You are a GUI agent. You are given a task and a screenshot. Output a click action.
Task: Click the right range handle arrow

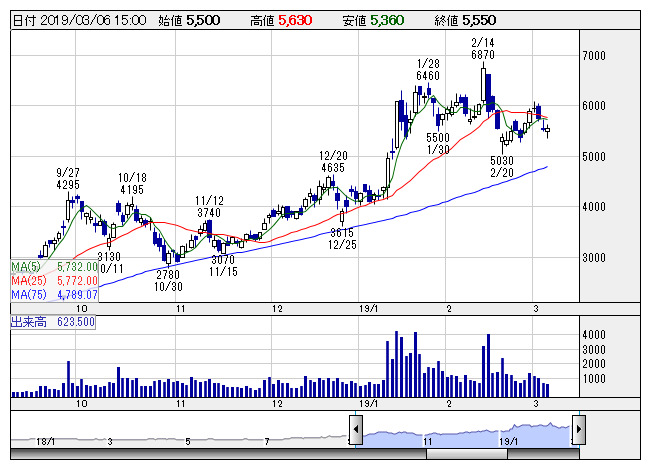point(577,431)
